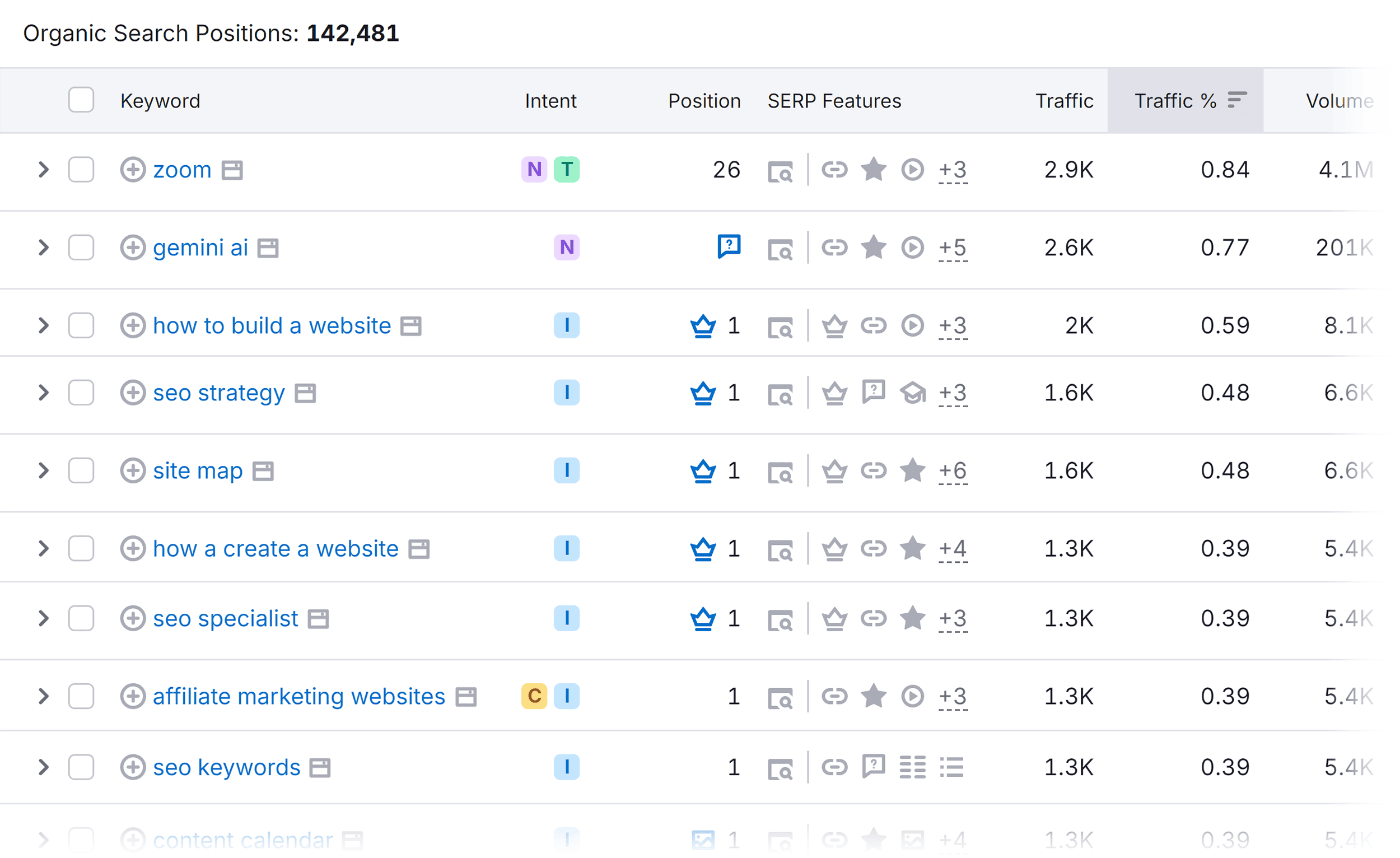The image size is (1400, 858).
Task: Expand the how to build a website row
Action: [x=43, y=325]
